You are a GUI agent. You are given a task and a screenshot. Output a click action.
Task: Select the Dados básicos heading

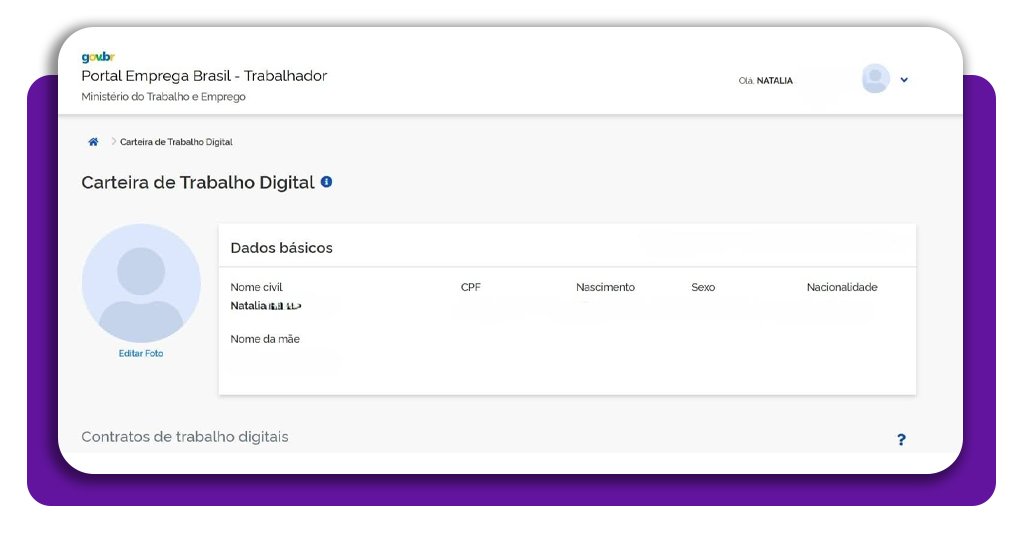(281, 247)
